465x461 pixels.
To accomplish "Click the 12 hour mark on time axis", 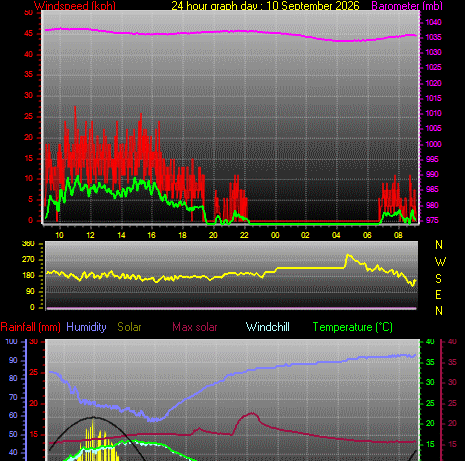I will pyautogui.click(x=90, y=235).
